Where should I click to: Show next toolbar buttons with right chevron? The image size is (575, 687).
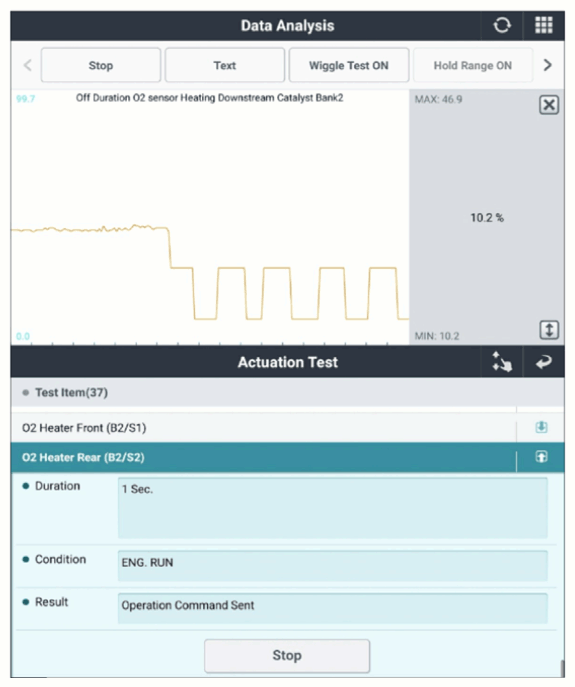pos(547,65)
